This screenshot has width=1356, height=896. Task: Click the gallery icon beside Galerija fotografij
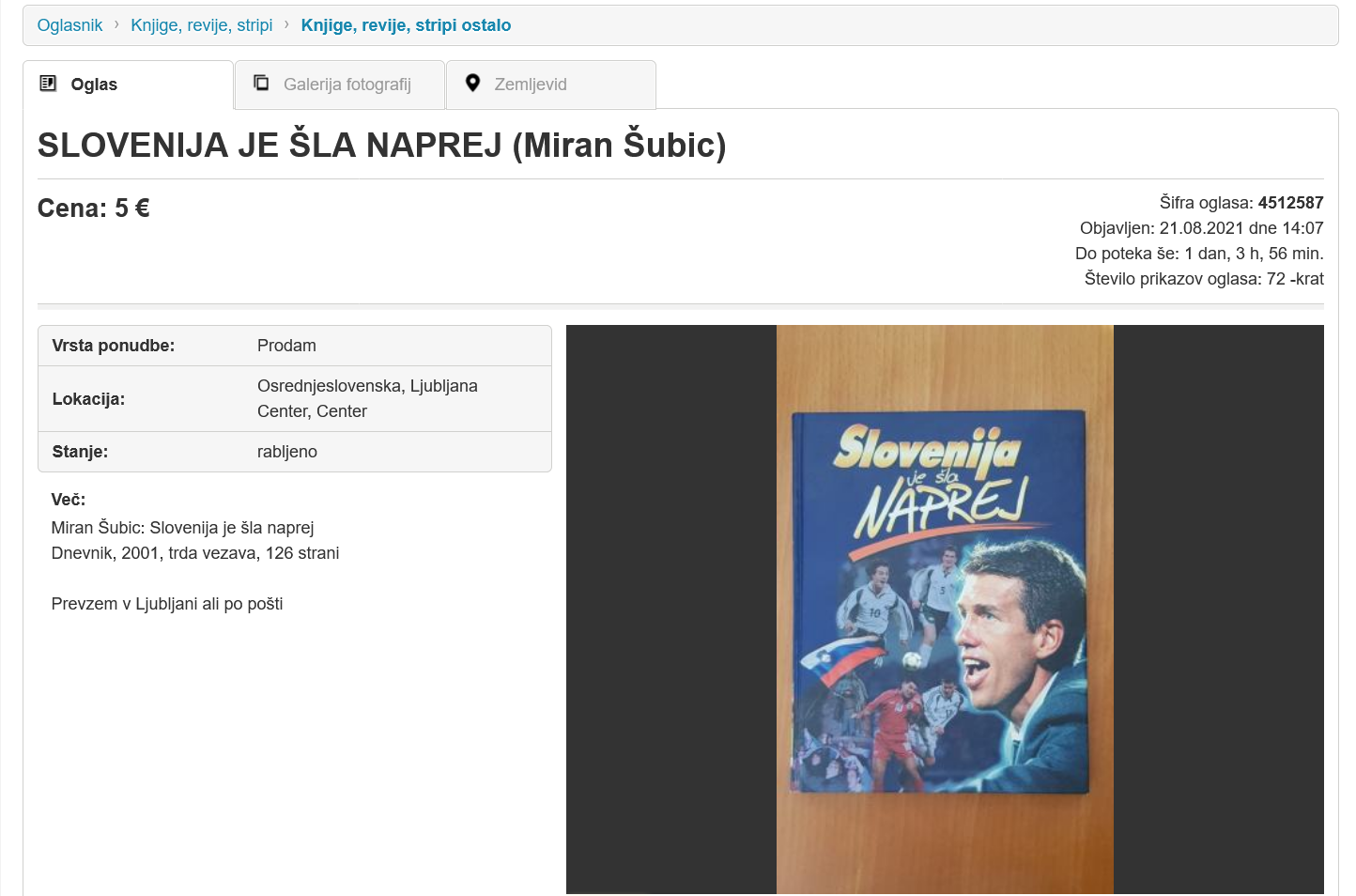tap(261, 83)
